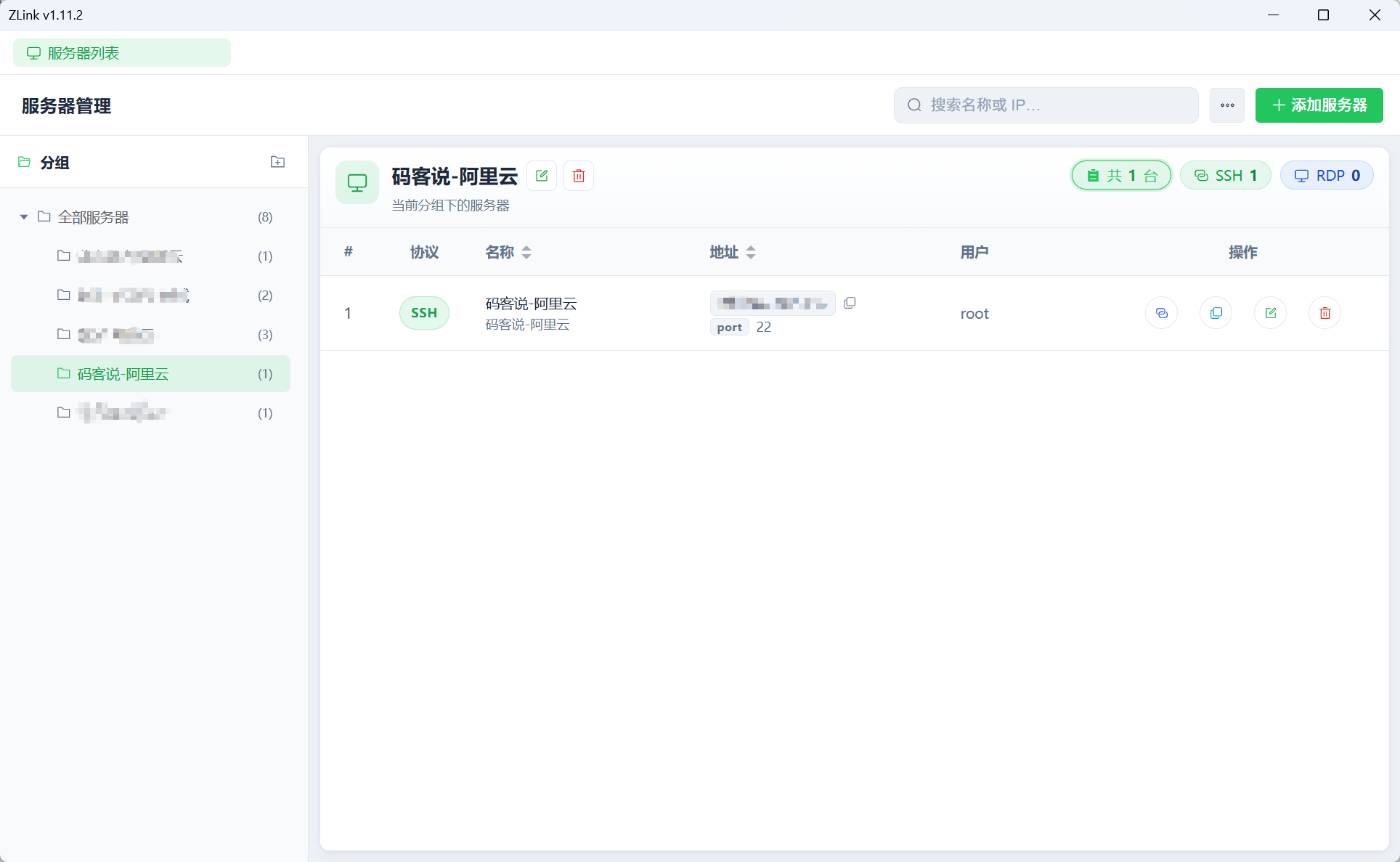Click the 共 1 台 total filter badge
The image size is (1400, 862).
(x=1121, y=176)
